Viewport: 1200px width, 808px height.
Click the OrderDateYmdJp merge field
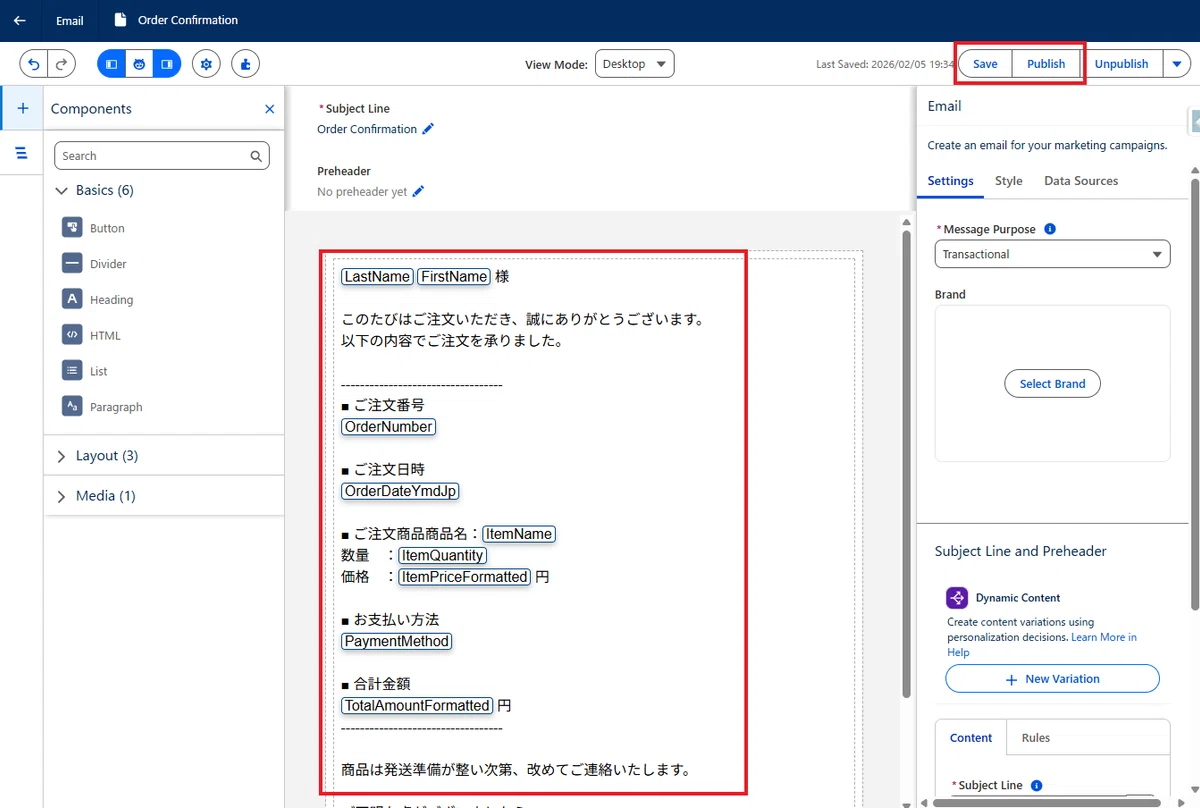[x=400, y=491]
